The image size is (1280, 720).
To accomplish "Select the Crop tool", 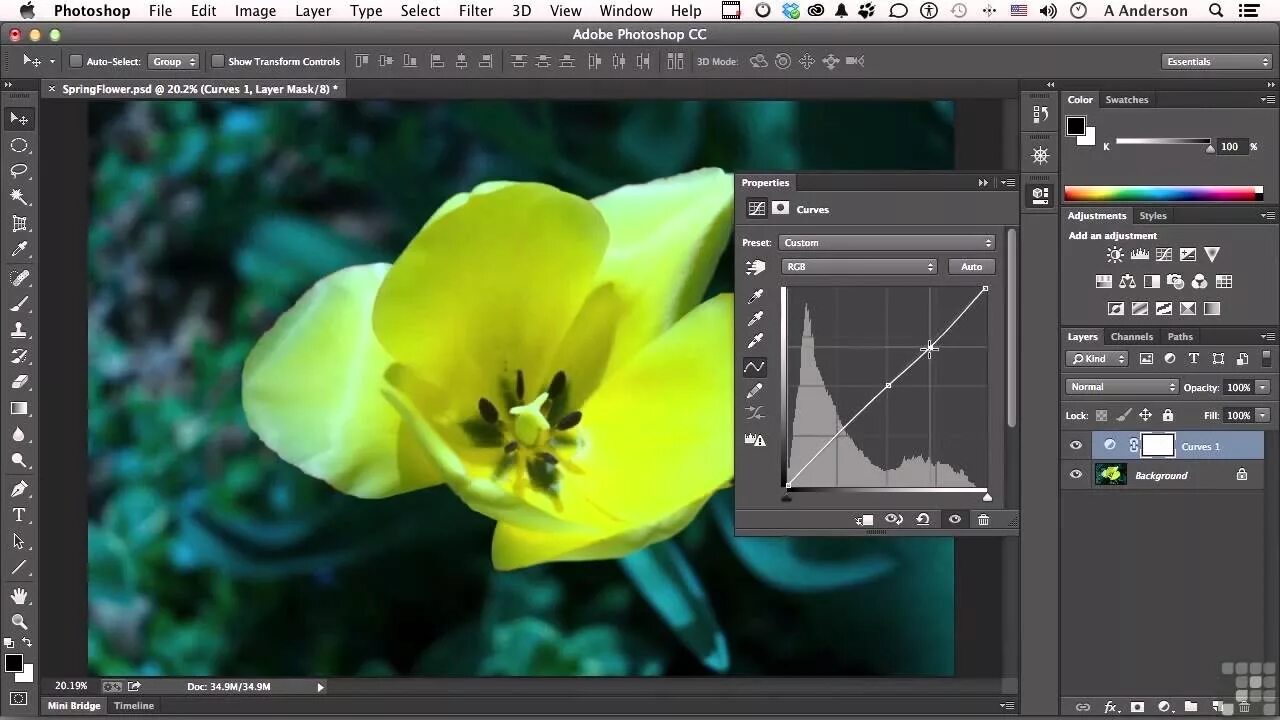I will (19, 224).
